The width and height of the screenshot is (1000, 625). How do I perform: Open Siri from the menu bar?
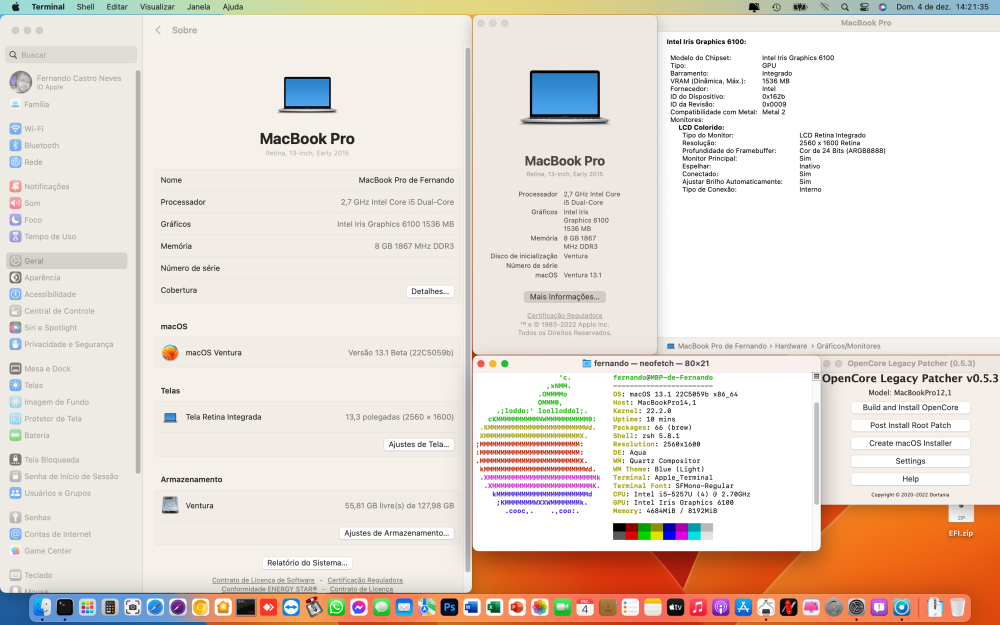click(882, 7)
